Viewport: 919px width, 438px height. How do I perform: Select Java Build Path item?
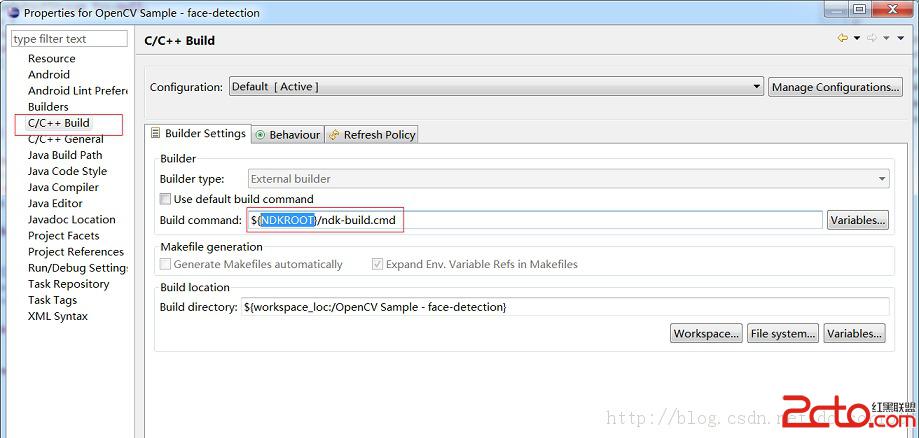click(65, 155)
